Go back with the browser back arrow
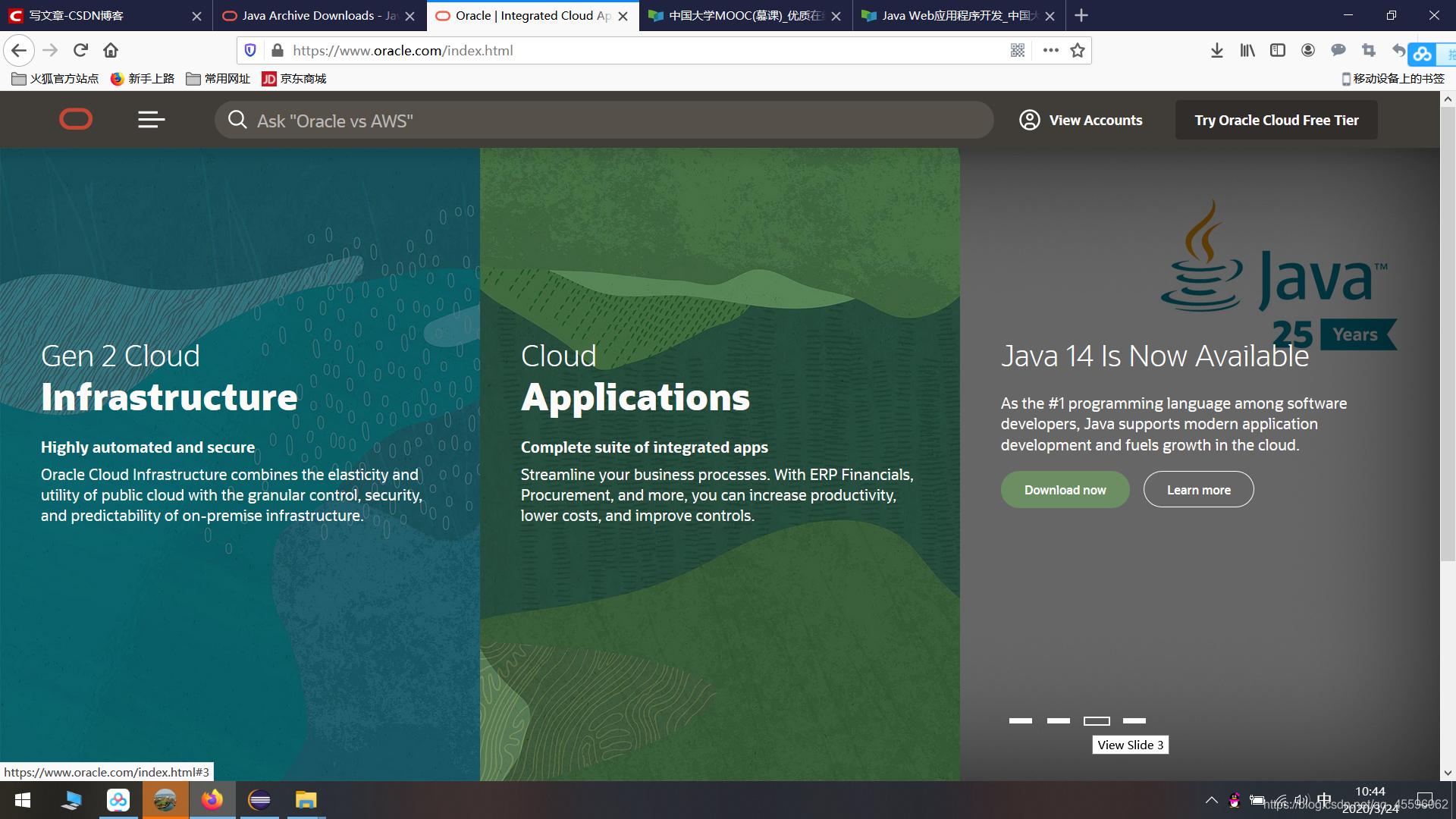The width and height of the screenshot is (1456, 819). pyautogui.click(x=19, y=51)
